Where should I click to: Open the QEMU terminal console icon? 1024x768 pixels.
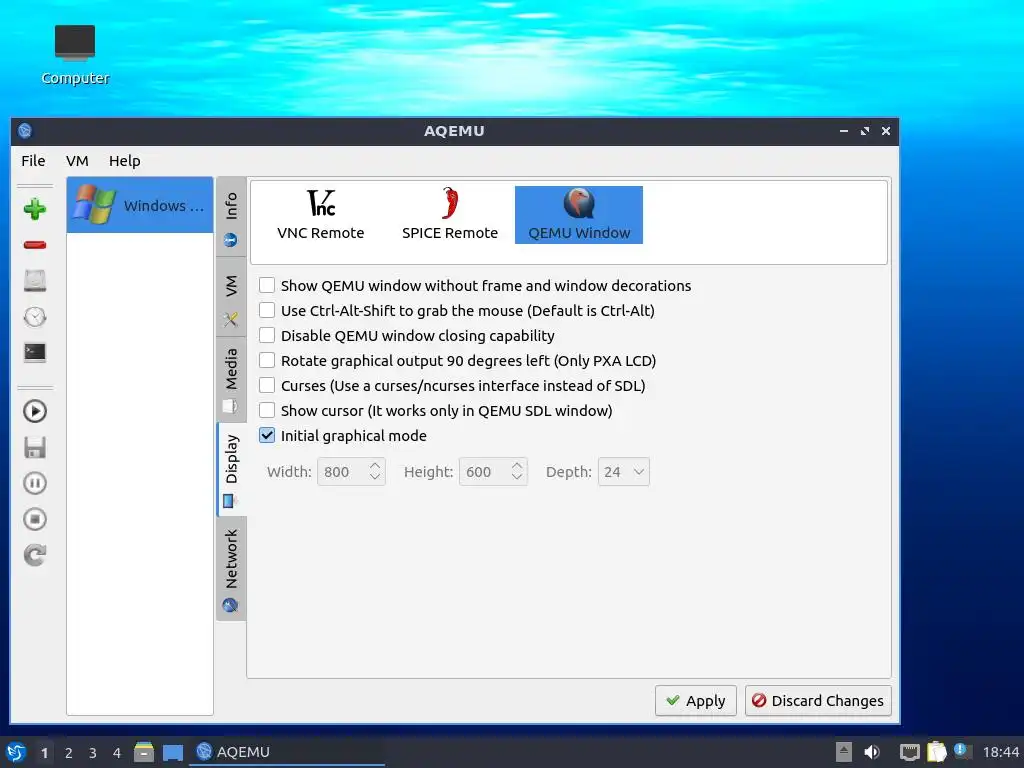point(35,353)
